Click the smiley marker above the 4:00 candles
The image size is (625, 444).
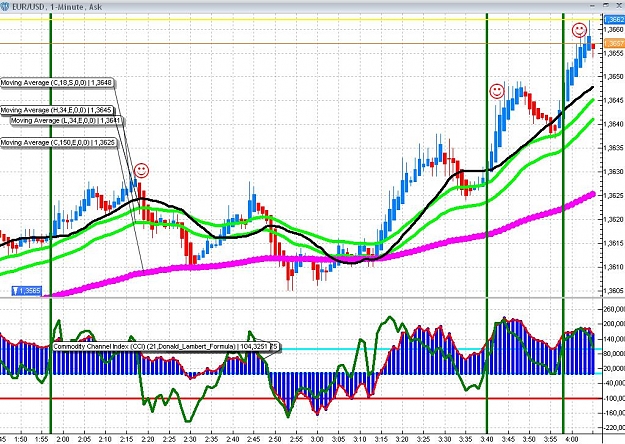579,30
